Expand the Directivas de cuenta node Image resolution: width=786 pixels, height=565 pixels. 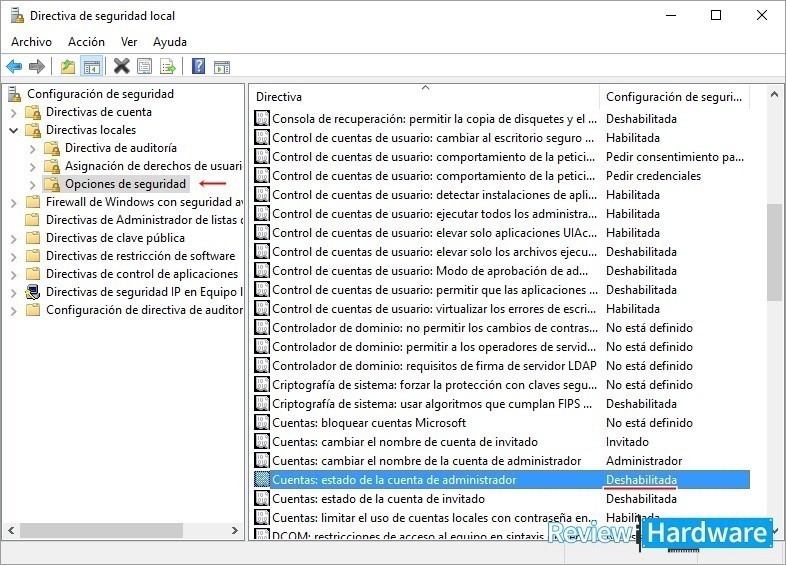coord(13,112)
